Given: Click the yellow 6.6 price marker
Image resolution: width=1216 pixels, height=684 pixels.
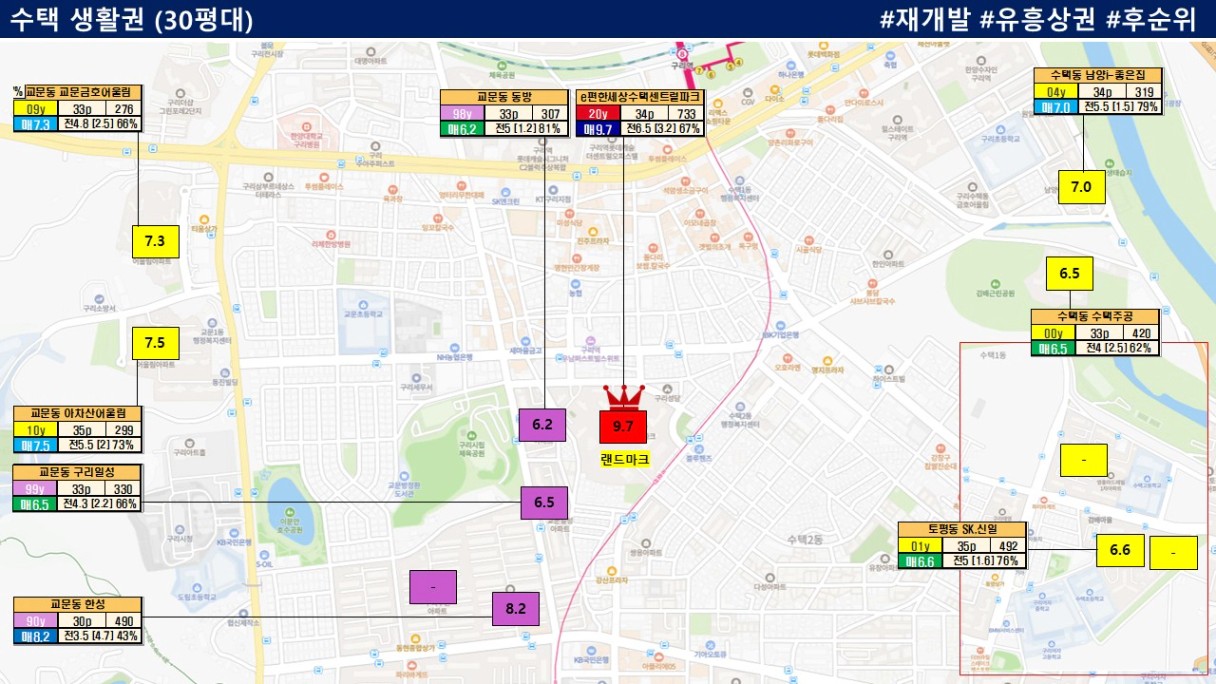Looking at the screenshot, I should click(1120, 551).
